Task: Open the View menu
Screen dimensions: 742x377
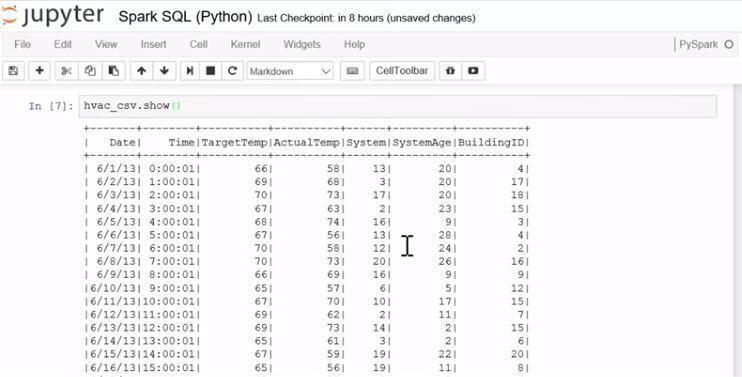Action: pyautogui.click(x=106, y=44)
